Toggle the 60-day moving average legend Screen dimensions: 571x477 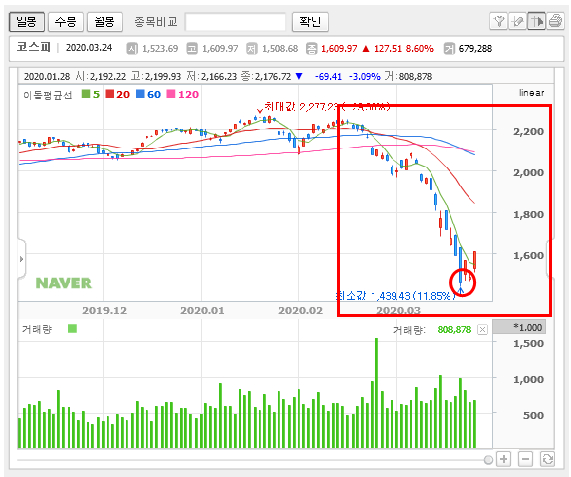(x=149, y=94)
